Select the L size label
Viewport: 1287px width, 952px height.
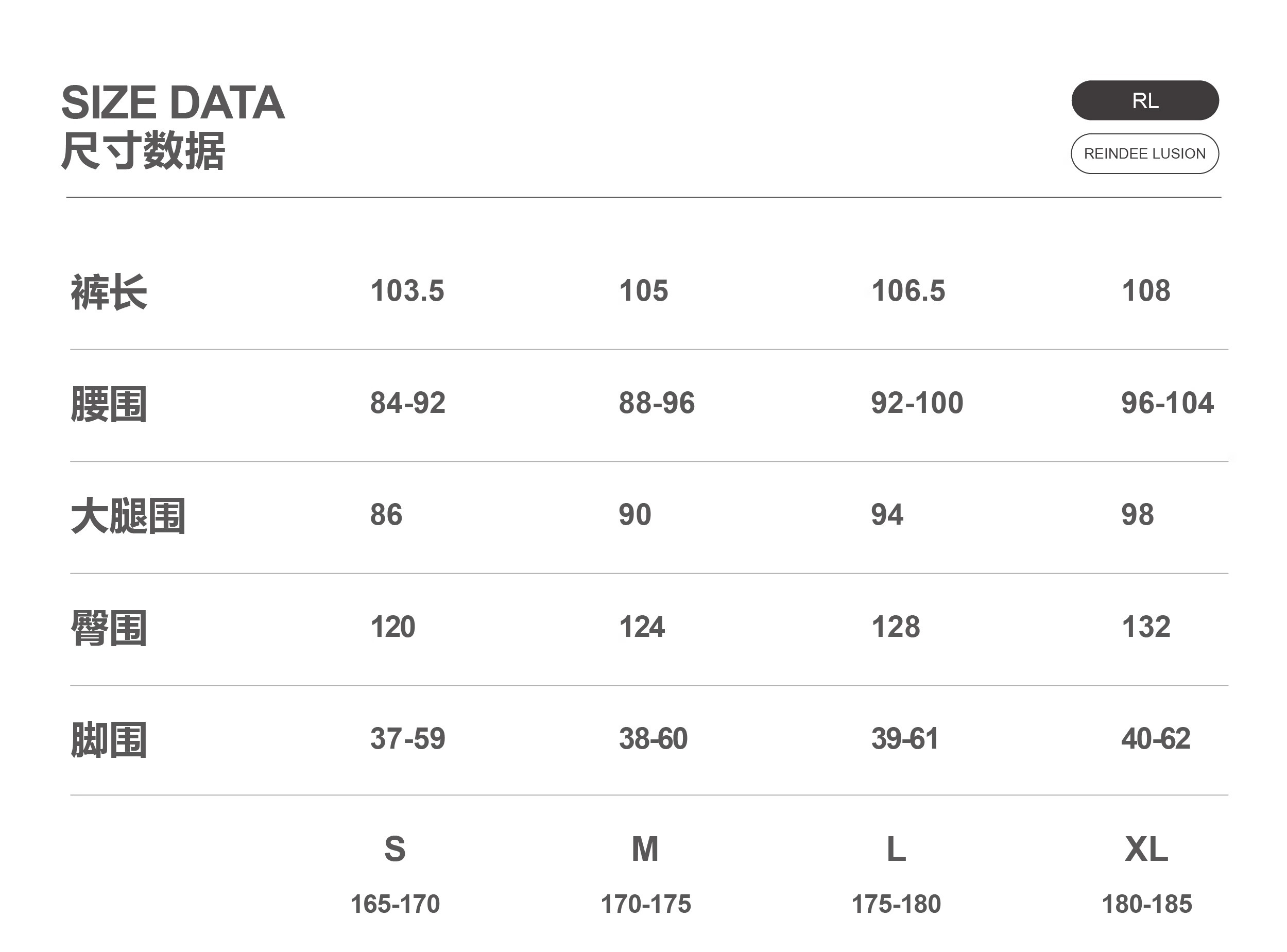pos(896,849)
